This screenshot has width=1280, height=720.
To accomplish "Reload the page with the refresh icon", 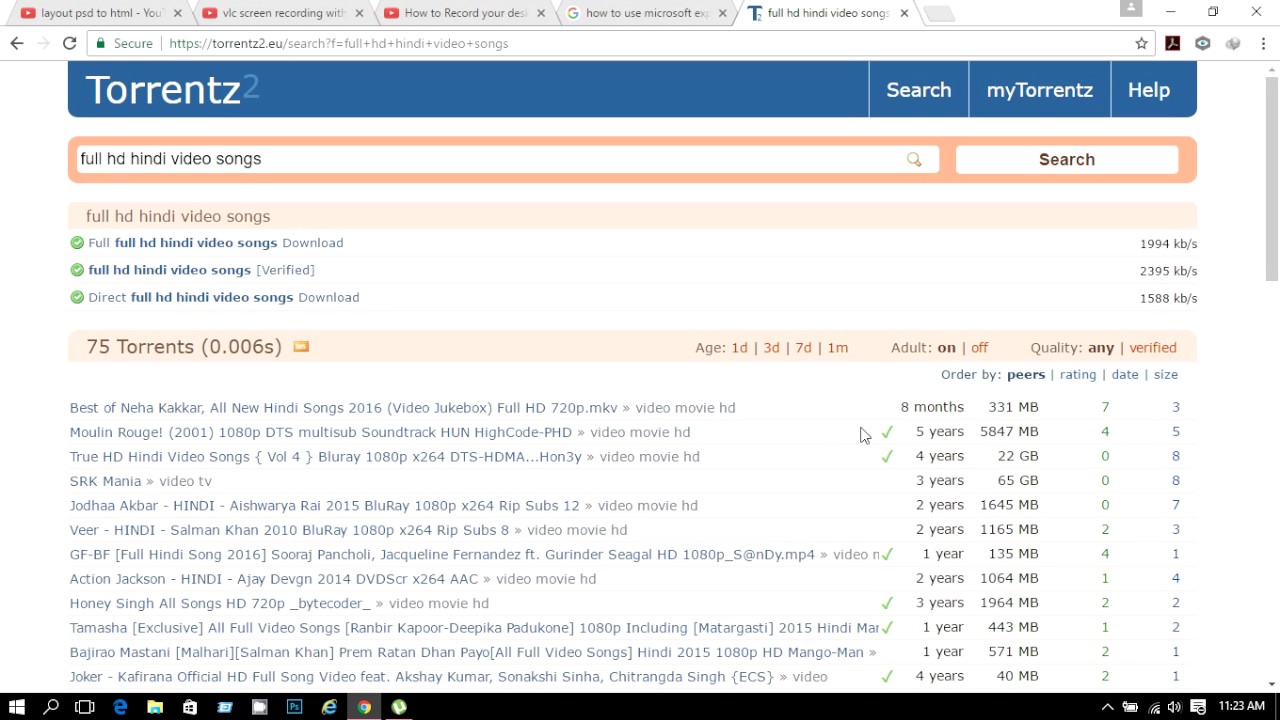I will tap(69, 43).
